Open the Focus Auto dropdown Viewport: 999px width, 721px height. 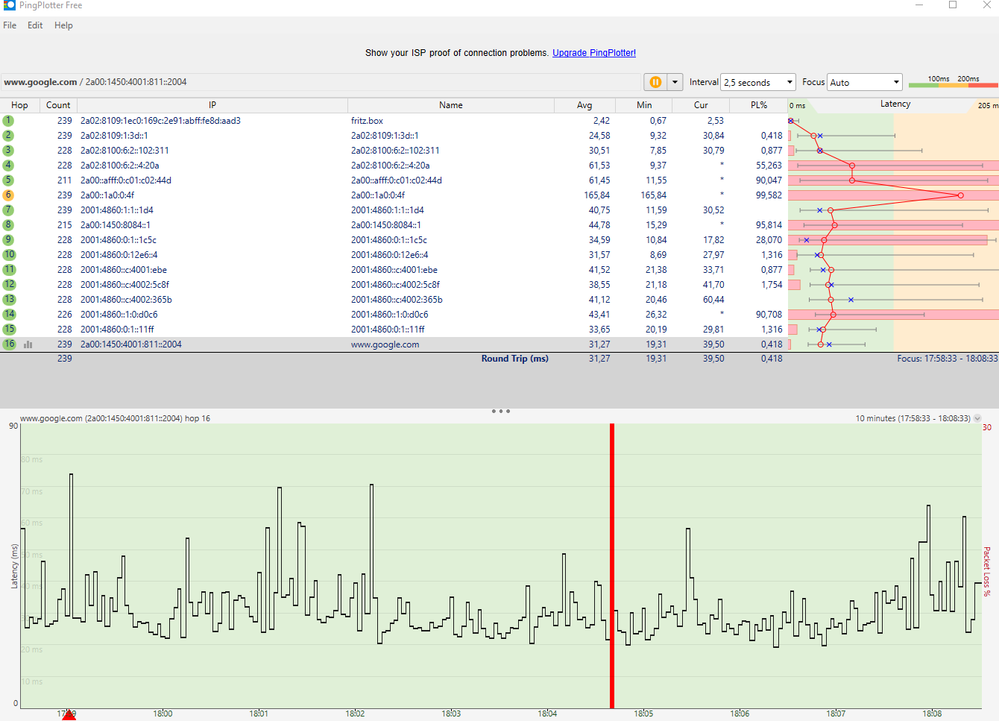(865, 82)
